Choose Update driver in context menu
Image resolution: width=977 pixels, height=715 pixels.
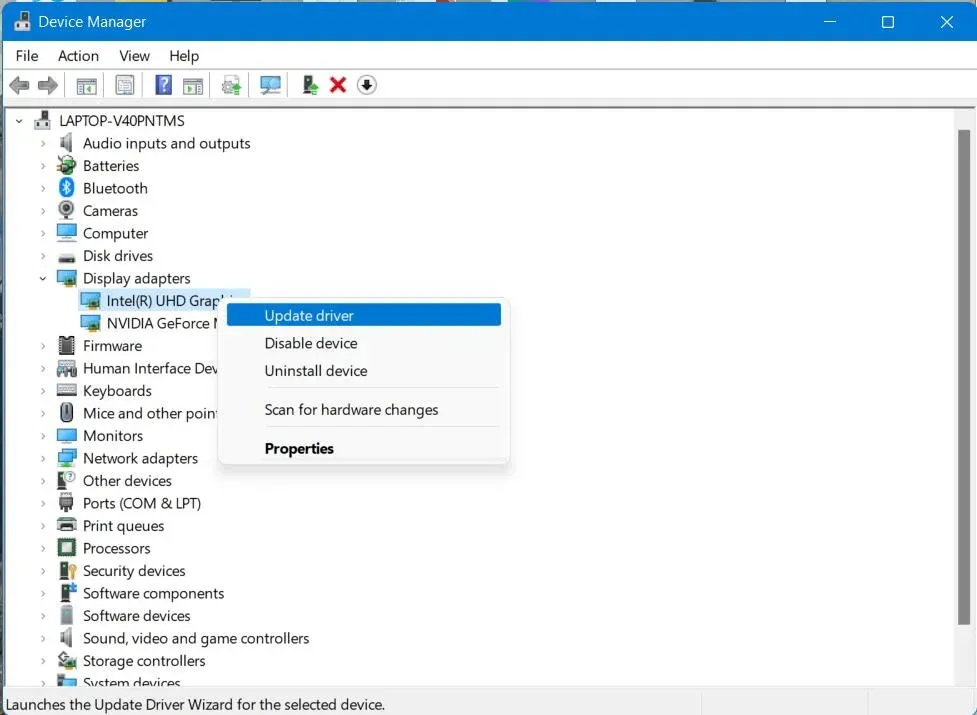coord(364,315)
